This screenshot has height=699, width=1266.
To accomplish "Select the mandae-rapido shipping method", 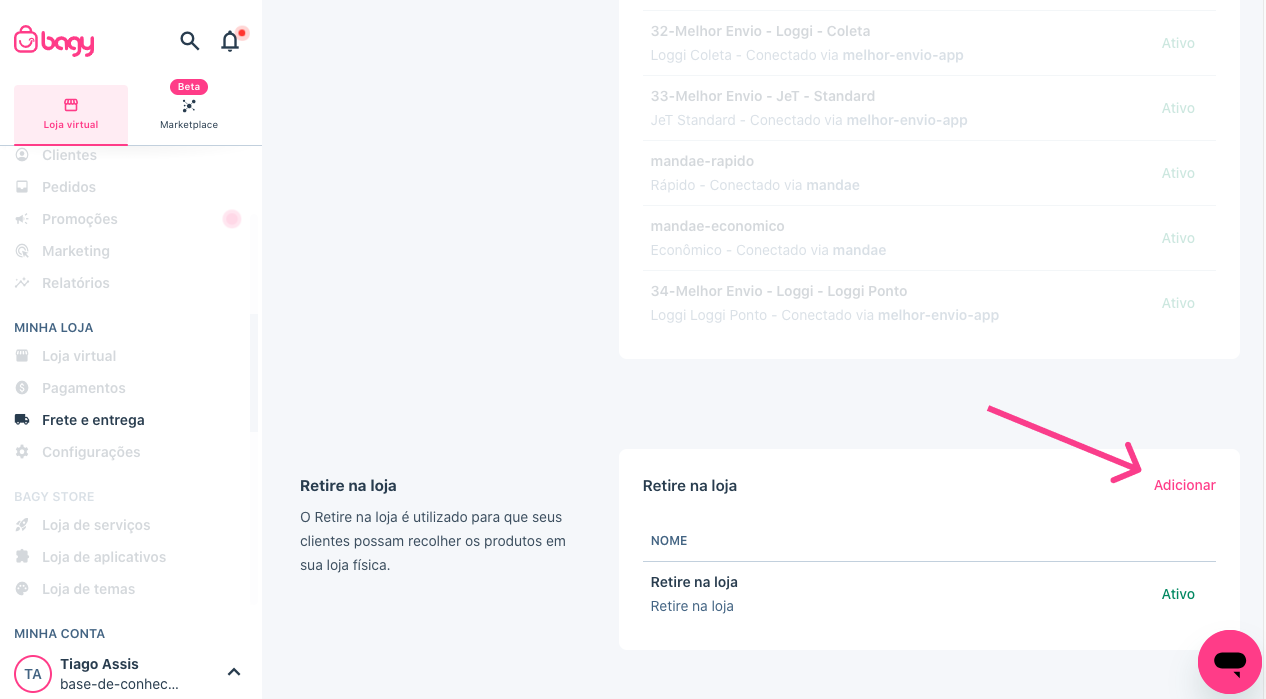I will tap(929, 173).
